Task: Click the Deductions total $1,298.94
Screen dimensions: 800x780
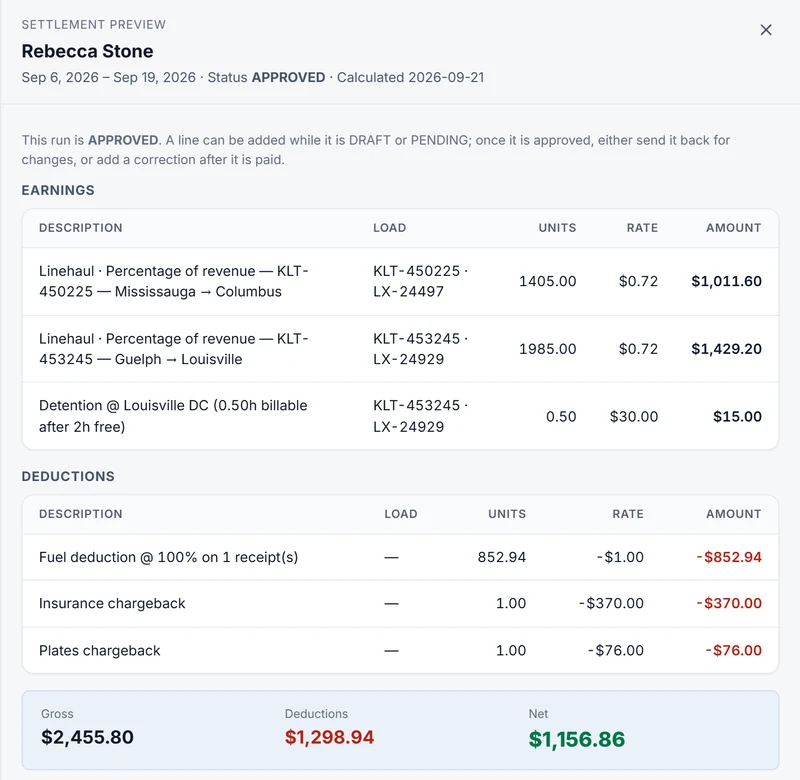Action: click(329, 737)
